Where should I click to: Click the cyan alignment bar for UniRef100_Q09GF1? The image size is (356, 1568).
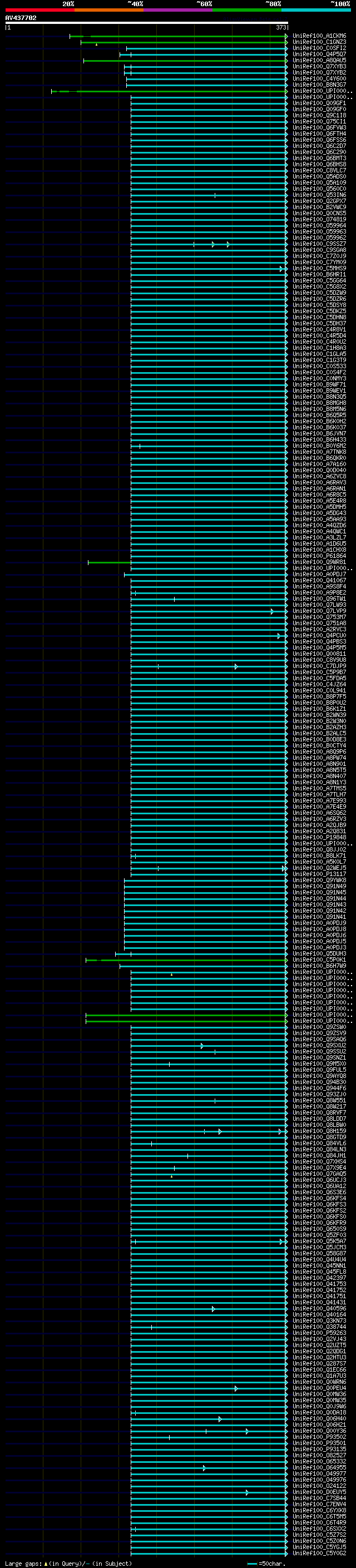(209, 103)
